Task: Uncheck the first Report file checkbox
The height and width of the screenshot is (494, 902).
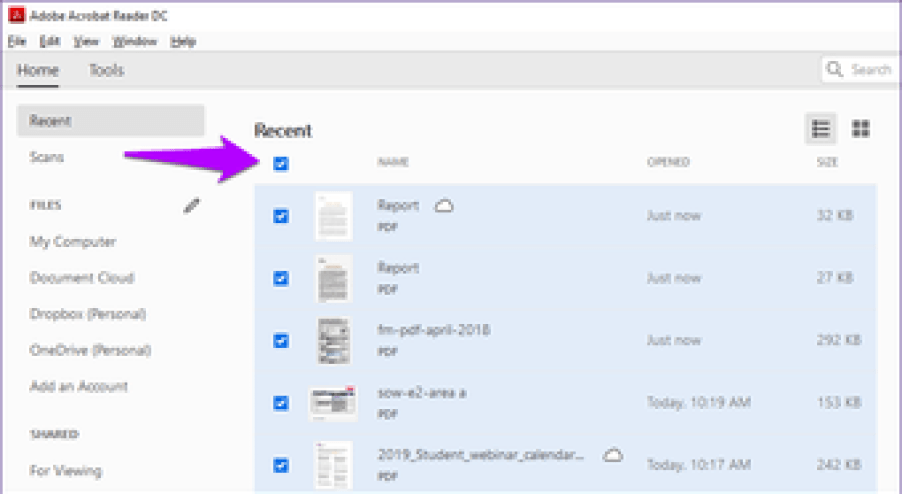Action: (x=281, y=216)
